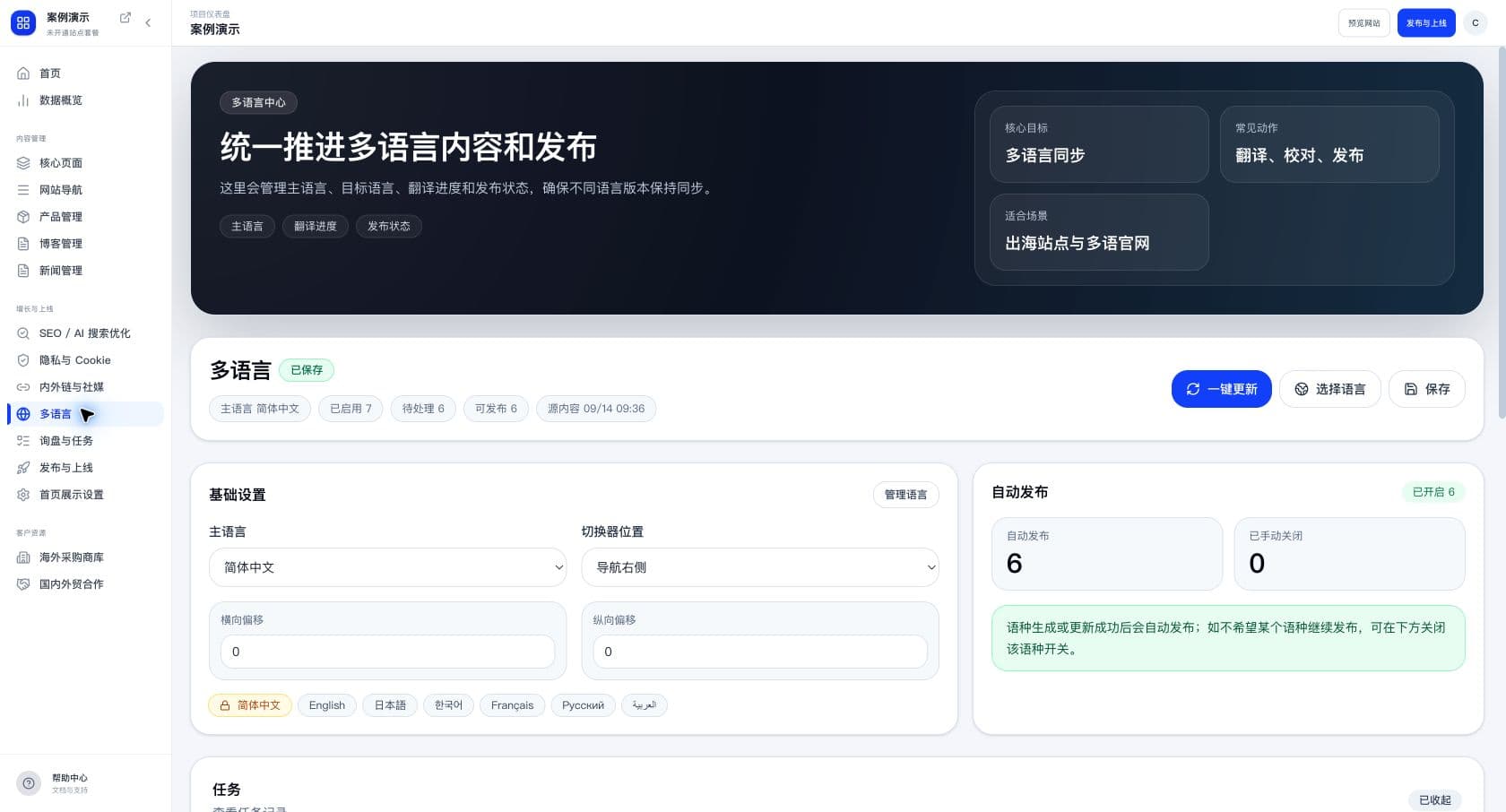Click the 出海站点与多语官网 card
The width and height of the screenshot is (1506, 812).
click(x=1099, y=232)
